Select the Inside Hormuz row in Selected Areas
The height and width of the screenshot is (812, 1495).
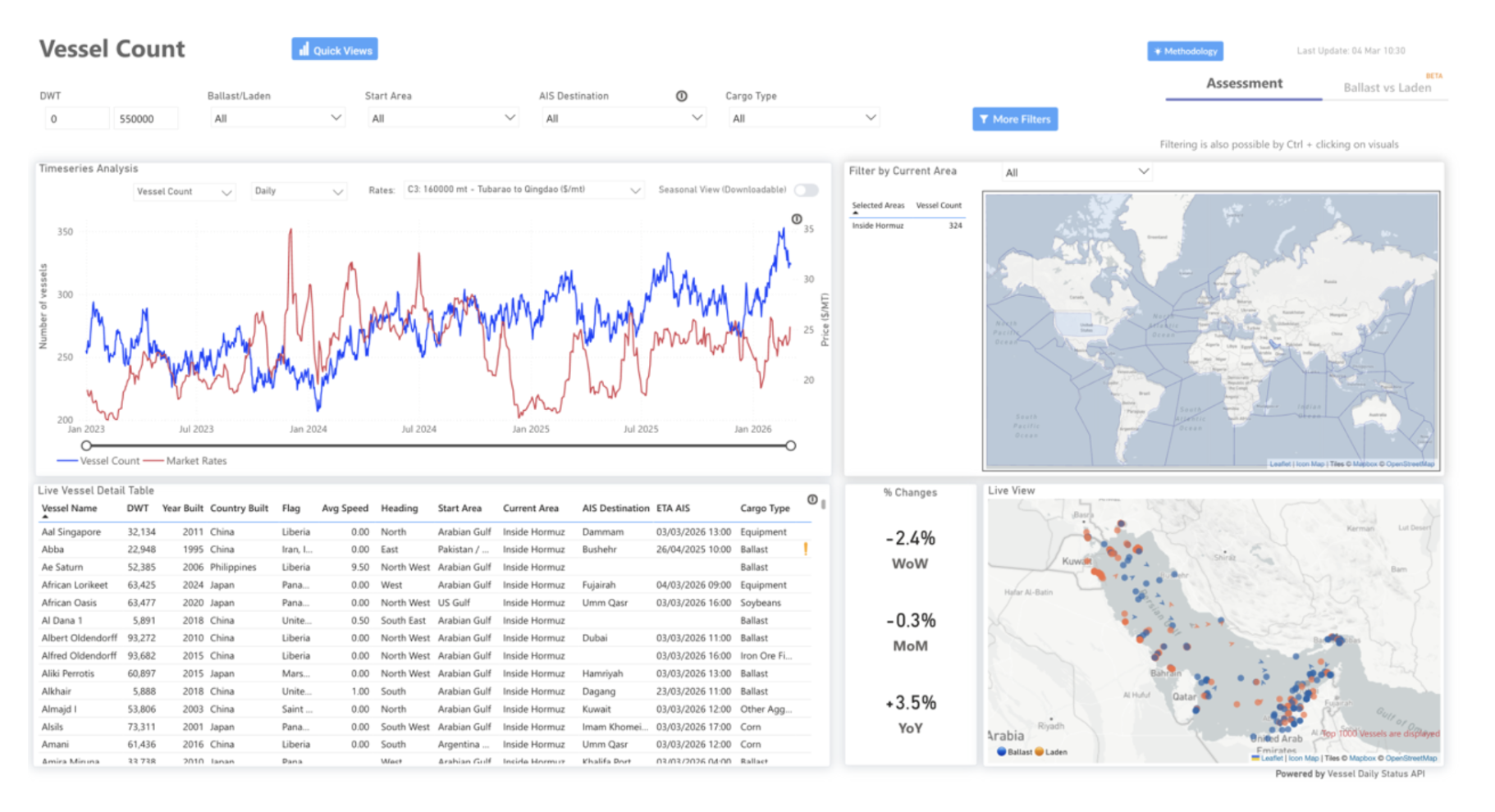(x=907, y=226)
